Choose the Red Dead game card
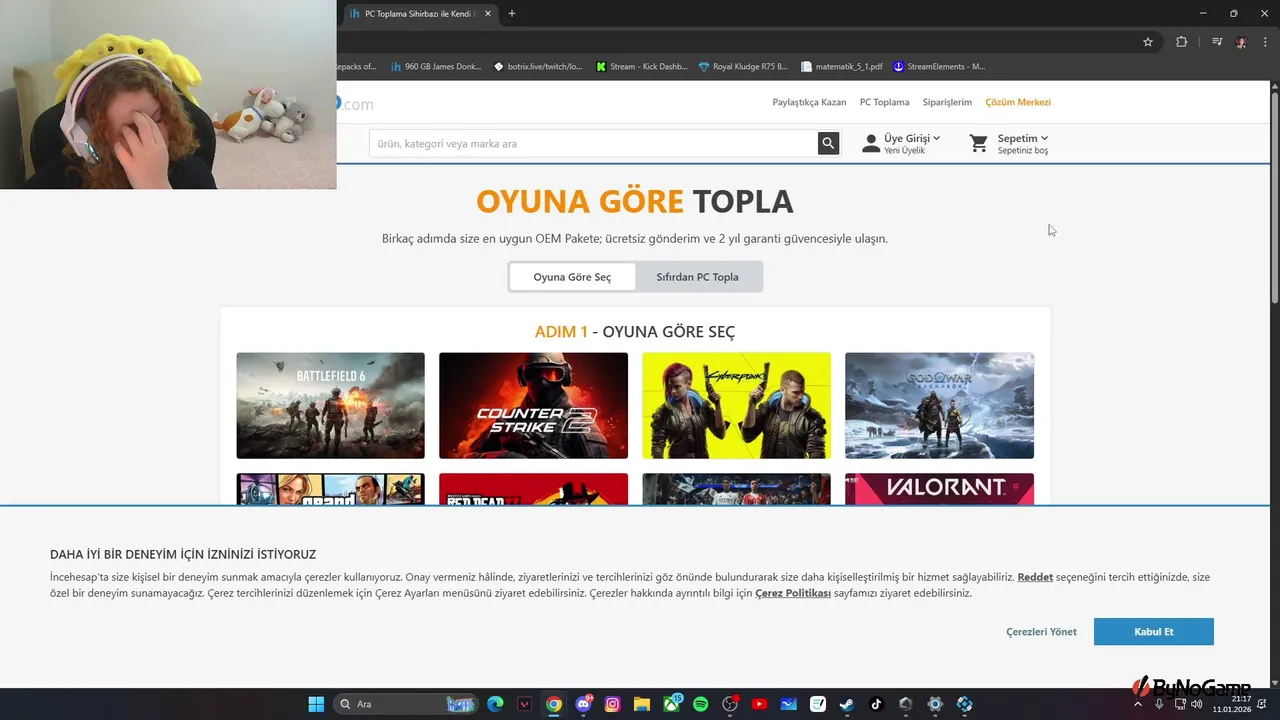Viewport: 1280px width, 720px height. tap(533, 489)
